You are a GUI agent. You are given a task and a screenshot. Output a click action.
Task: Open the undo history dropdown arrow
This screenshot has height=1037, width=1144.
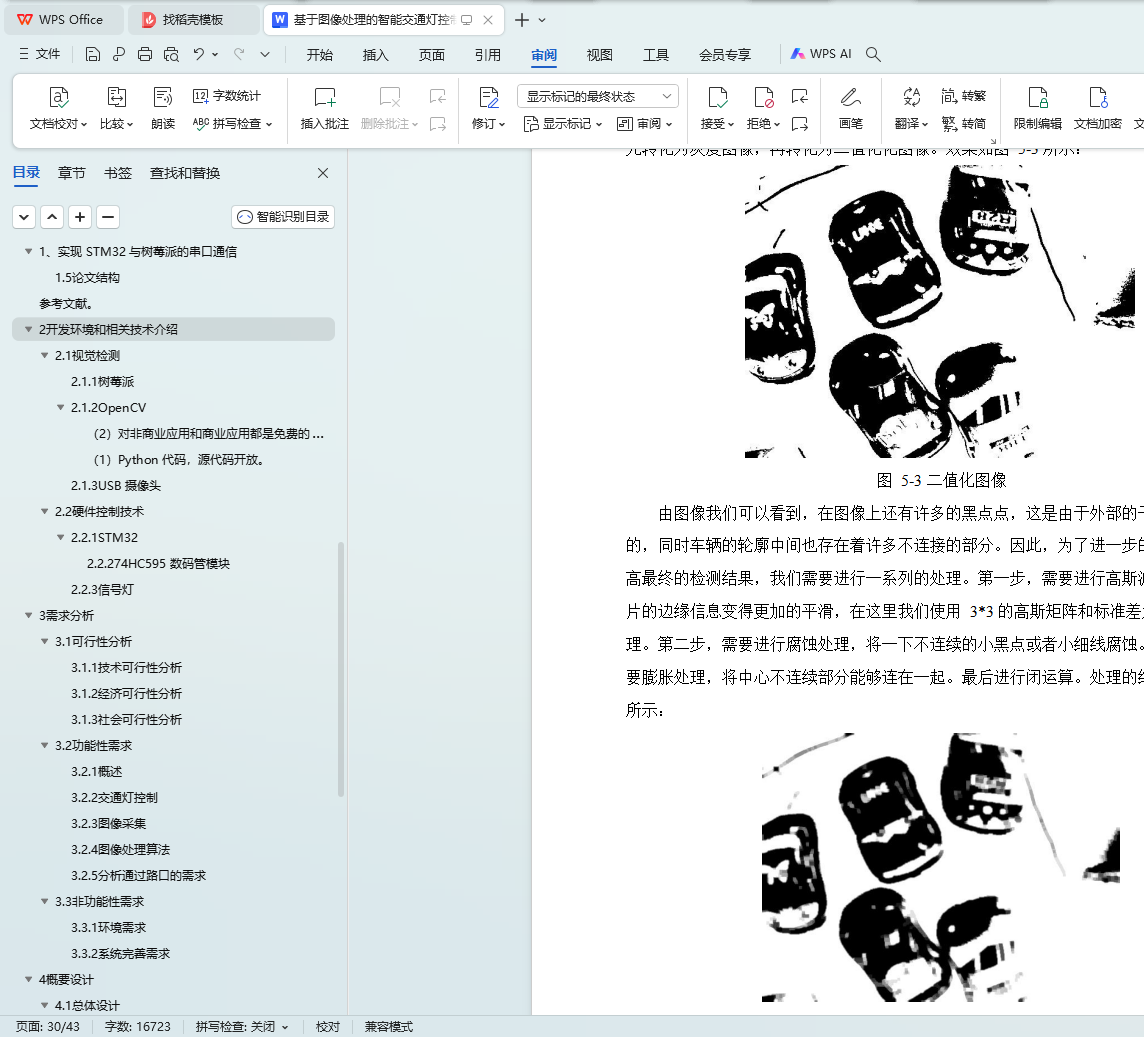pos(215,54)
